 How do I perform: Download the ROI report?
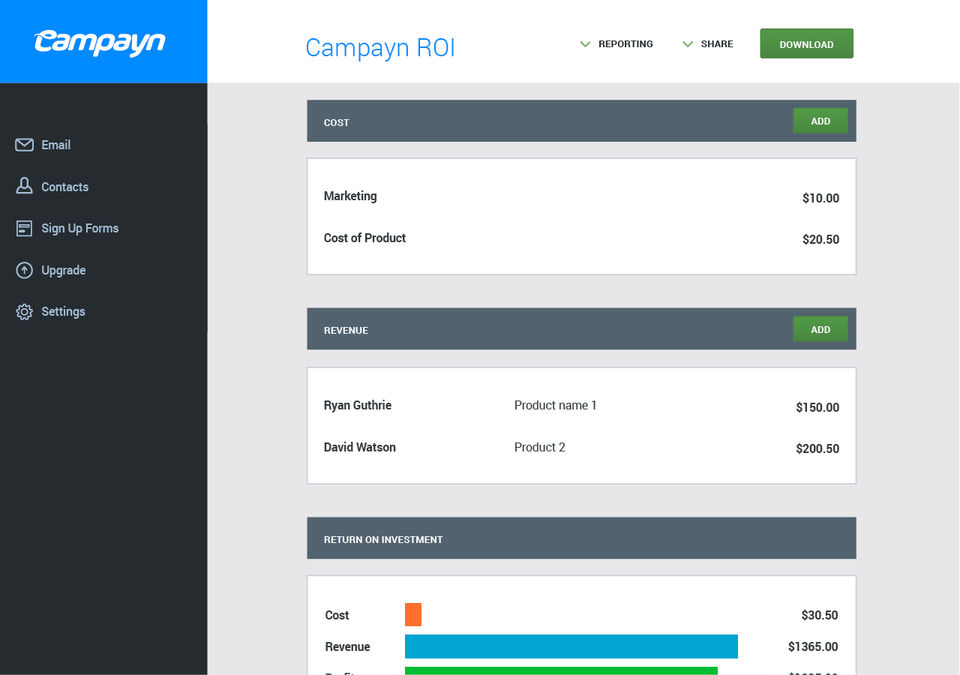(806, 43)
